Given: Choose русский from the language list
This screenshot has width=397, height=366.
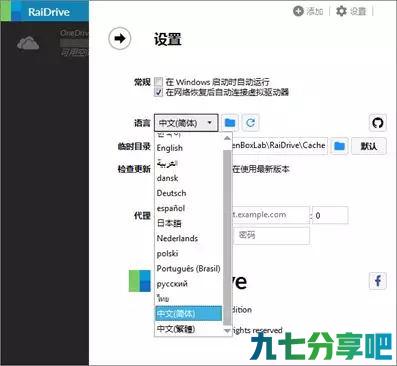Looking at the screenshot, I should coord(188,284).
